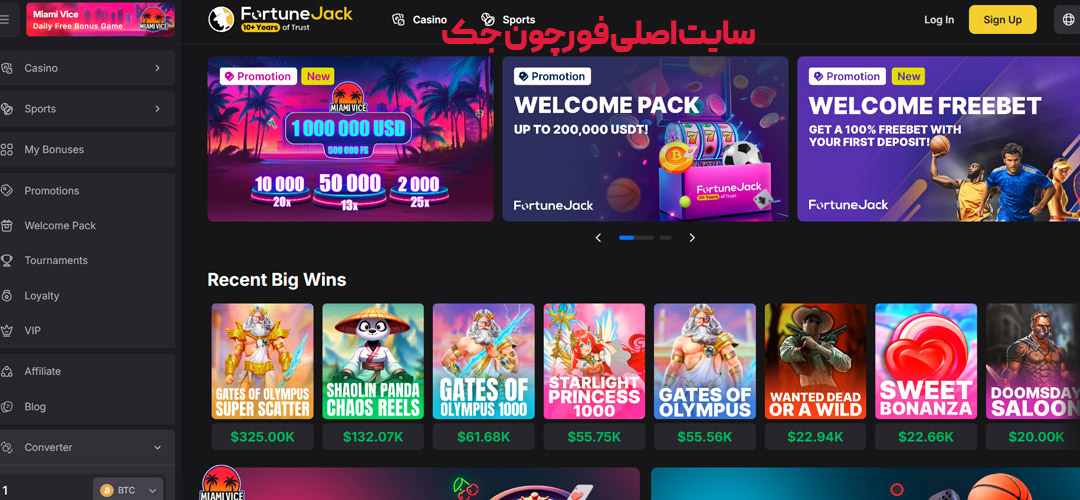Viewport: 1080px width, 500px height.
Task: Click the VIP crown icon
Action: [7, 331]
